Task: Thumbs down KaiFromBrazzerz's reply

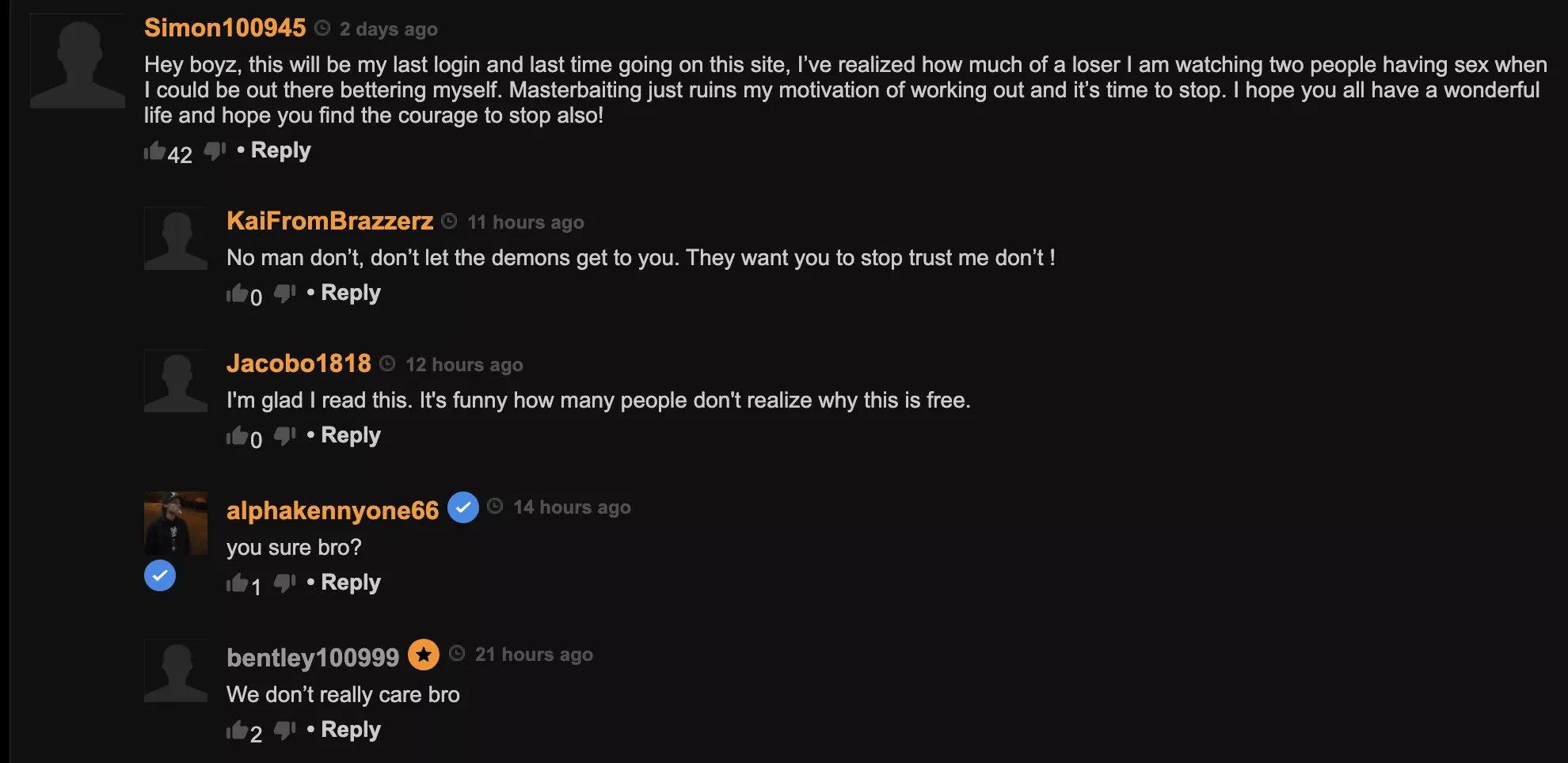Action: pyautogui.click(x=284, y=294)
